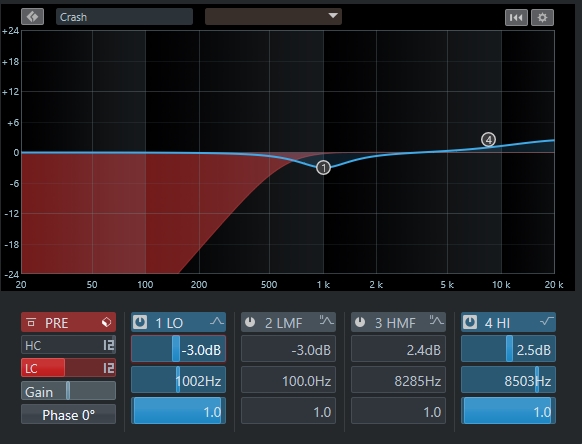Screen dimensions: 582x444
Task: Click the +24 dB scale label
Action: [x=10, y=31]
